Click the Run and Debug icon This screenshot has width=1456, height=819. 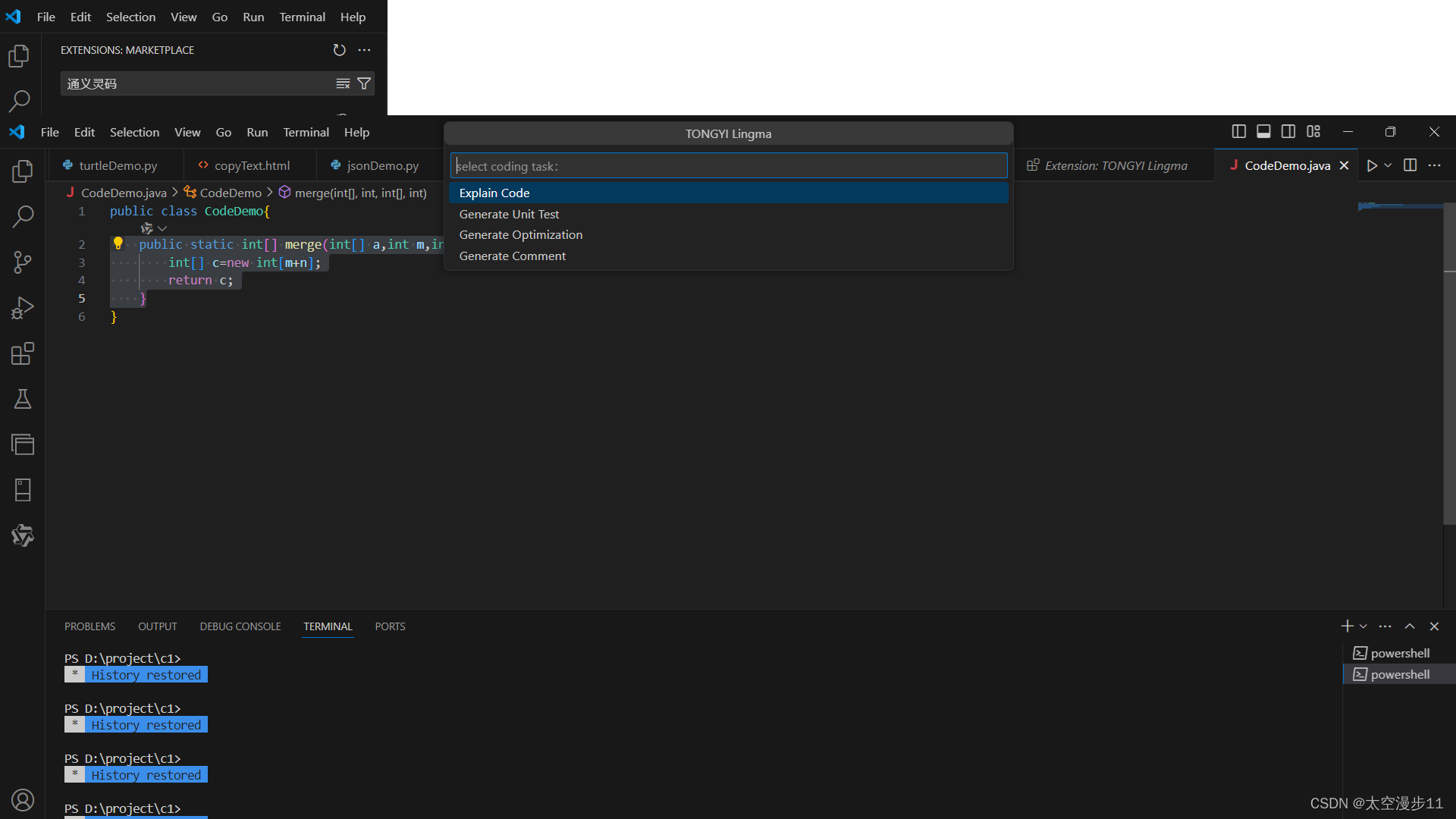click(x=22, y=307)
